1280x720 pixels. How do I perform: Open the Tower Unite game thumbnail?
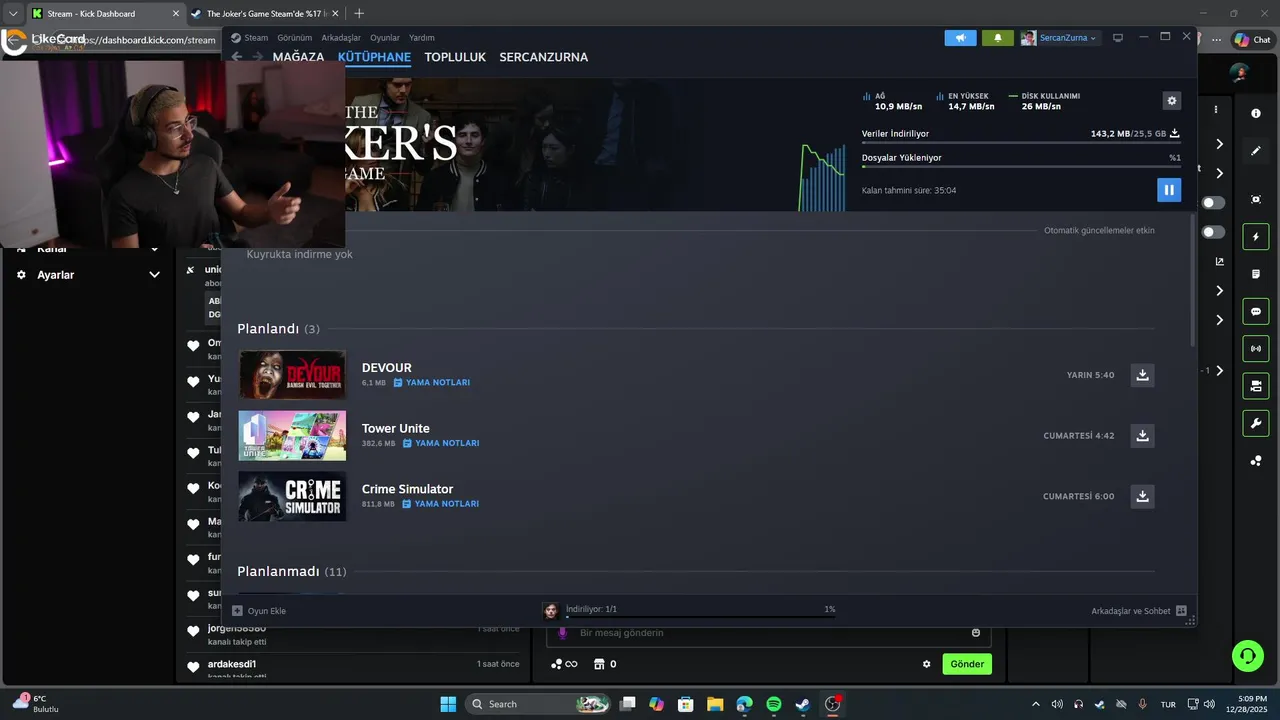292,435
